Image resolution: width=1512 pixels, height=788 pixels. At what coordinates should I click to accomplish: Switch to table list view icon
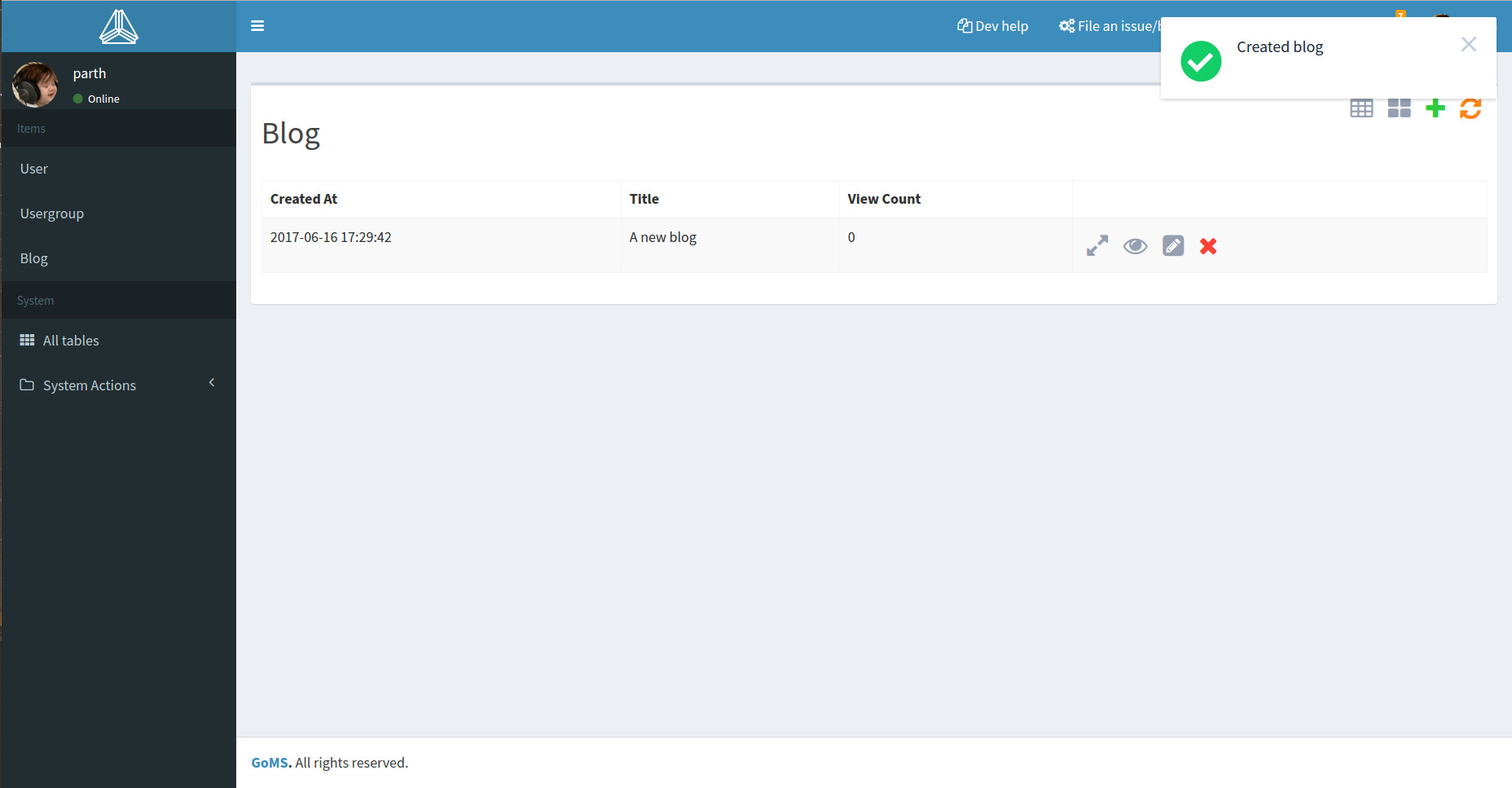(1361, 108)
